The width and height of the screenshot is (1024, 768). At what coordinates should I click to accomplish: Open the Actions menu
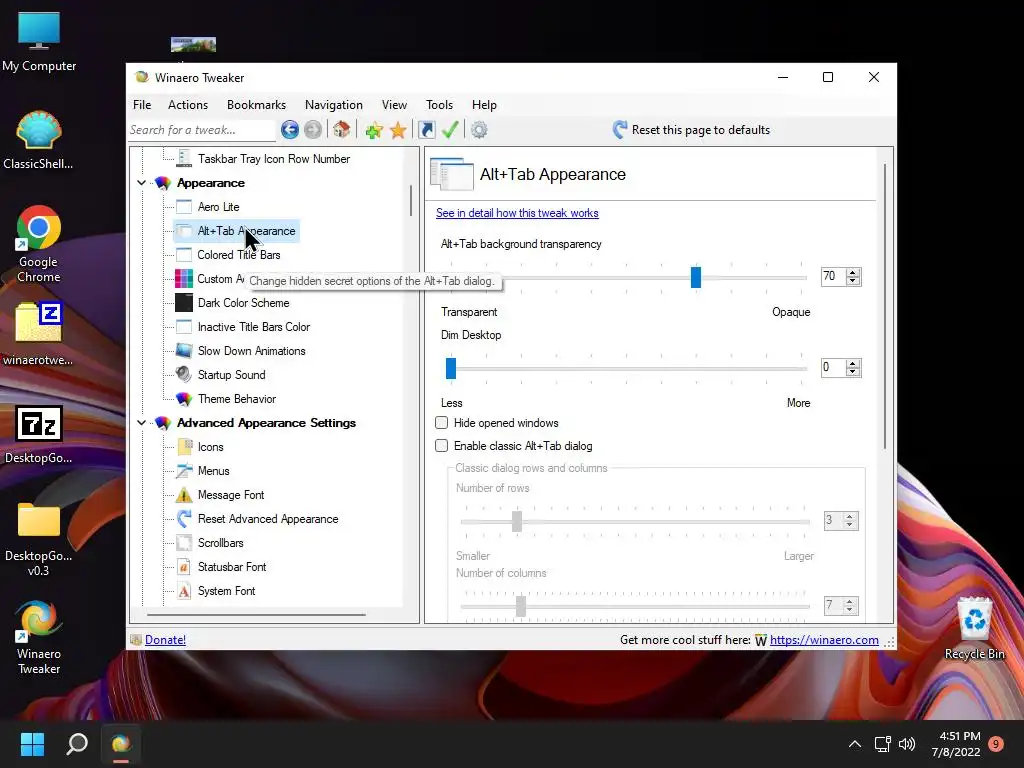pos(188,104)
